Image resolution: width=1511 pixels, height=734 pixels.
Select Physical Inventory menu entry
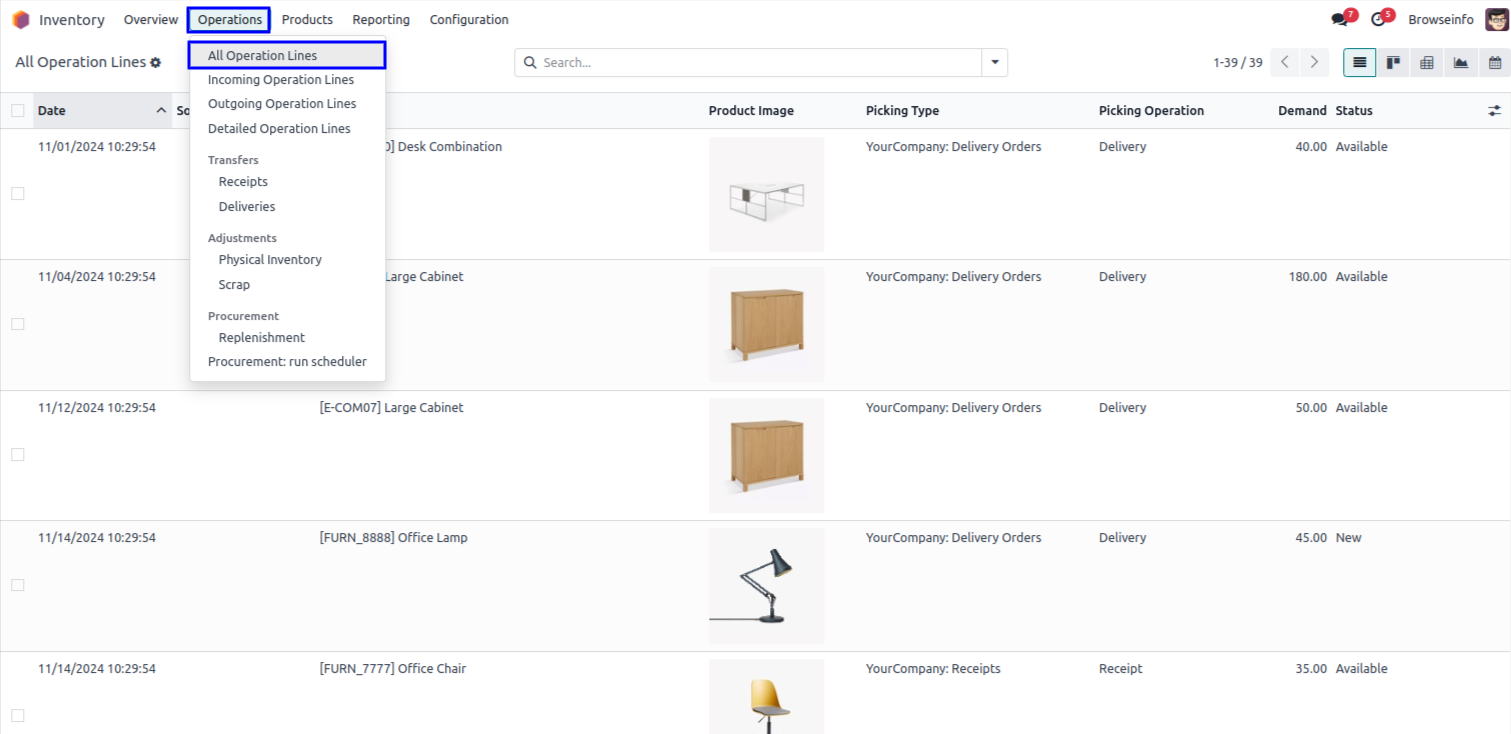(270, 260)
